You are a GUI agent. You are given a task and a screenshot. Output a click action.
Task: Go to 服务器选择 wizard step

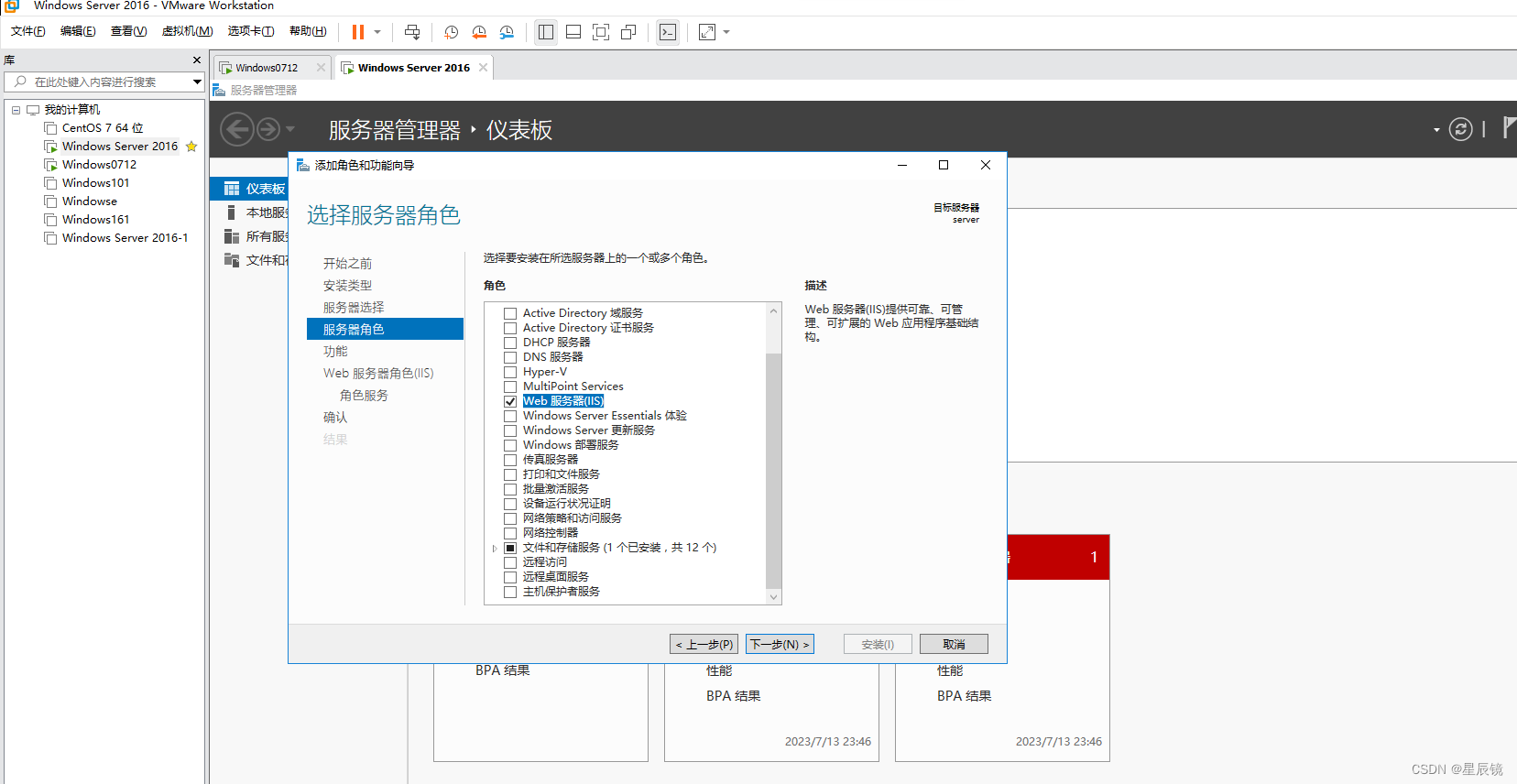point(354,308)
